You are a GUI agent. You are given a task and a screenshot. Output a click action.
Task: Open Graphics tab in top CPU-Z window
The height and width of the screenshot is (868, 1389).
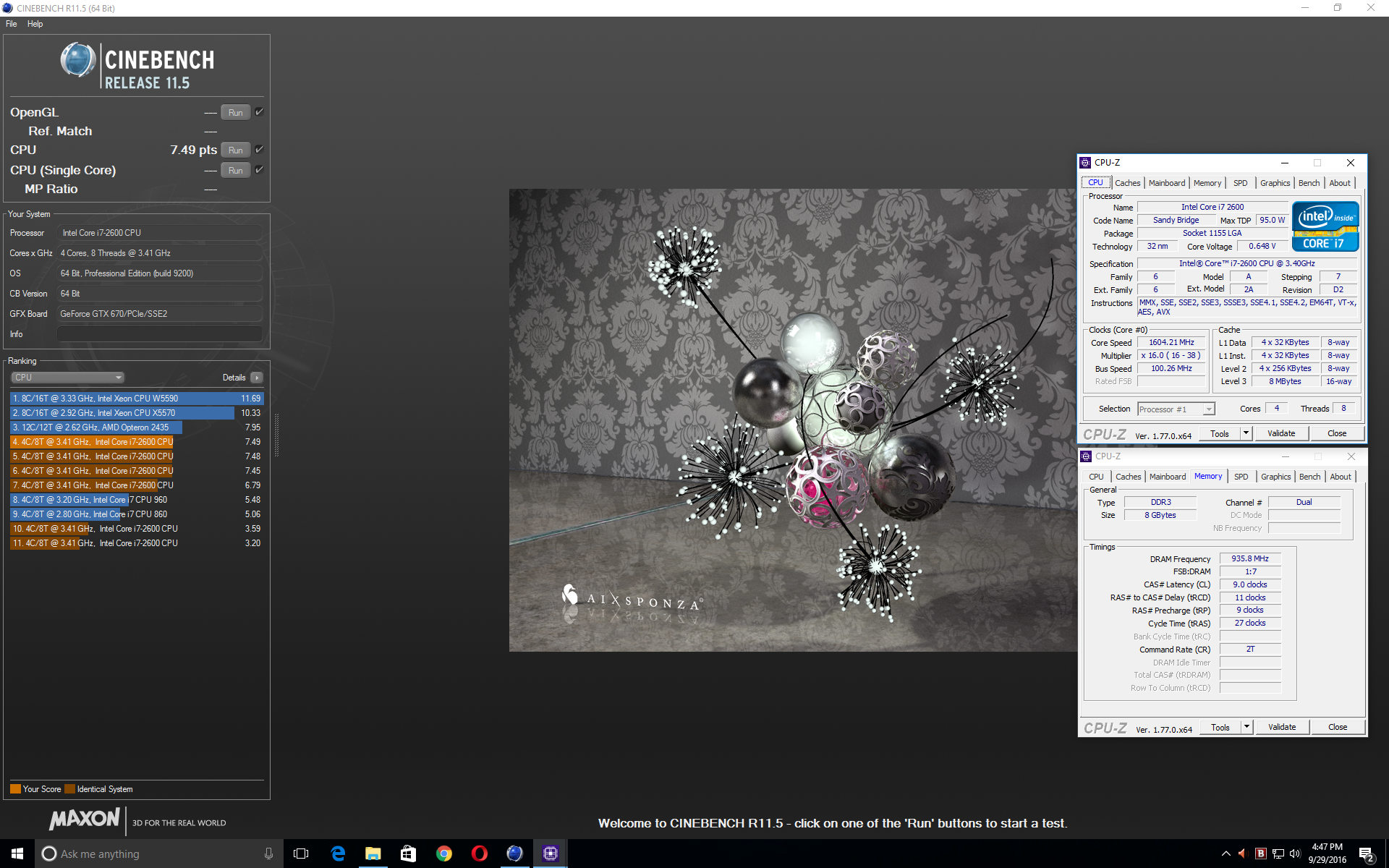click(1275, 183)
